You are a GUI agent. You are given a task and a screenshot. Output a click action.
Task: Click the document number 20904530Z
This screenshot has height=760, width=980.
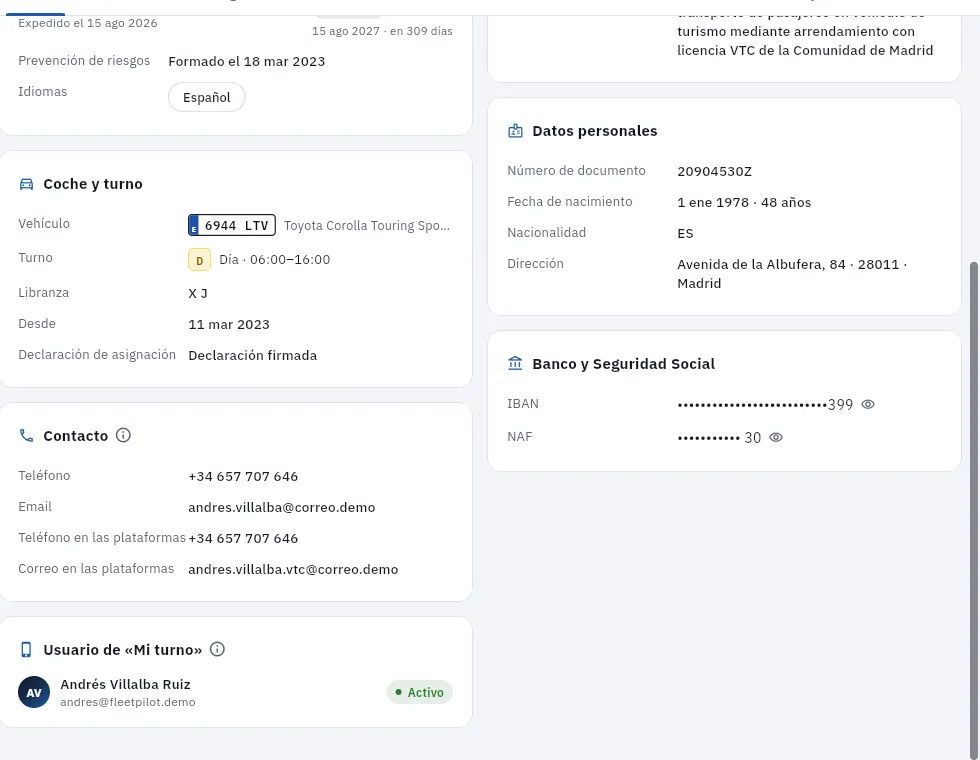(x=714, y=171)
